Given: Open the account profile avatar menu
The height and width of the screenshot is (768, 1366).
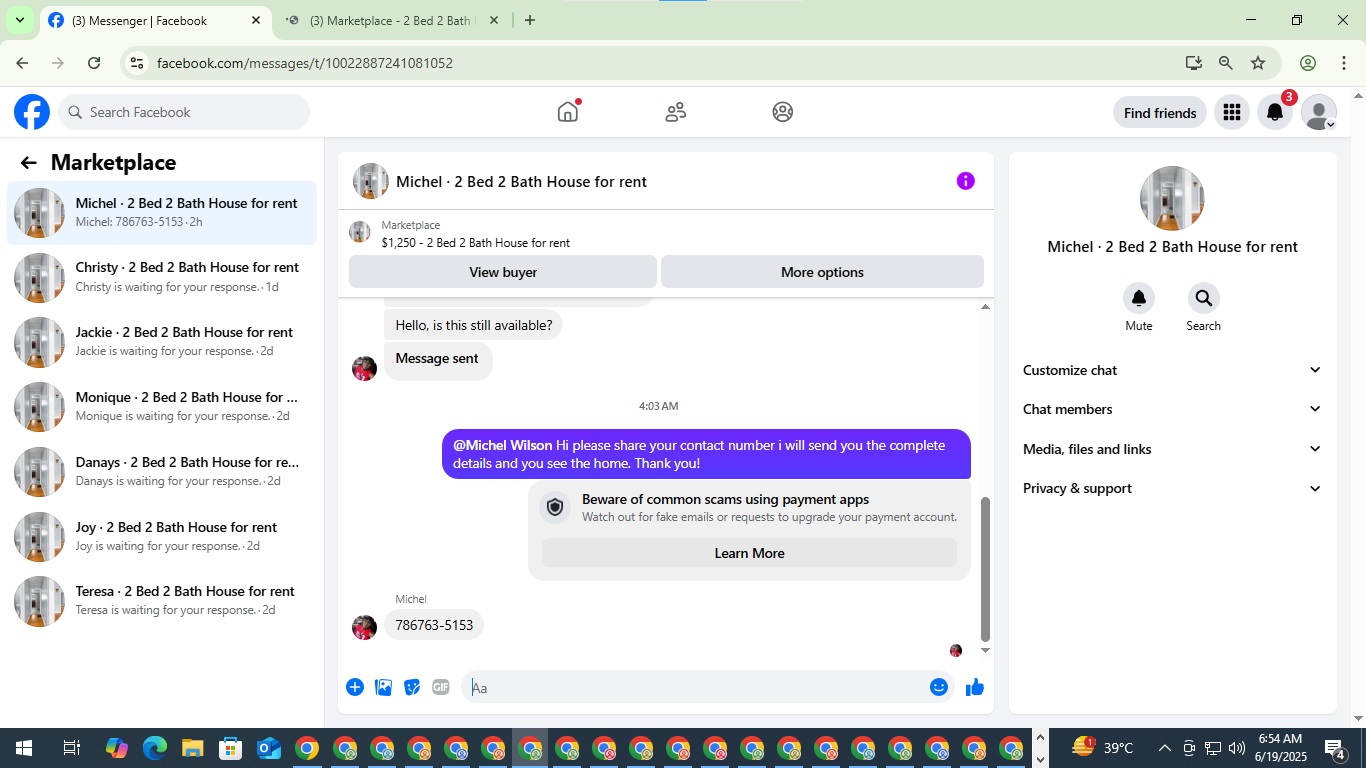Looking at the screenshot, I should point(1319,113).
